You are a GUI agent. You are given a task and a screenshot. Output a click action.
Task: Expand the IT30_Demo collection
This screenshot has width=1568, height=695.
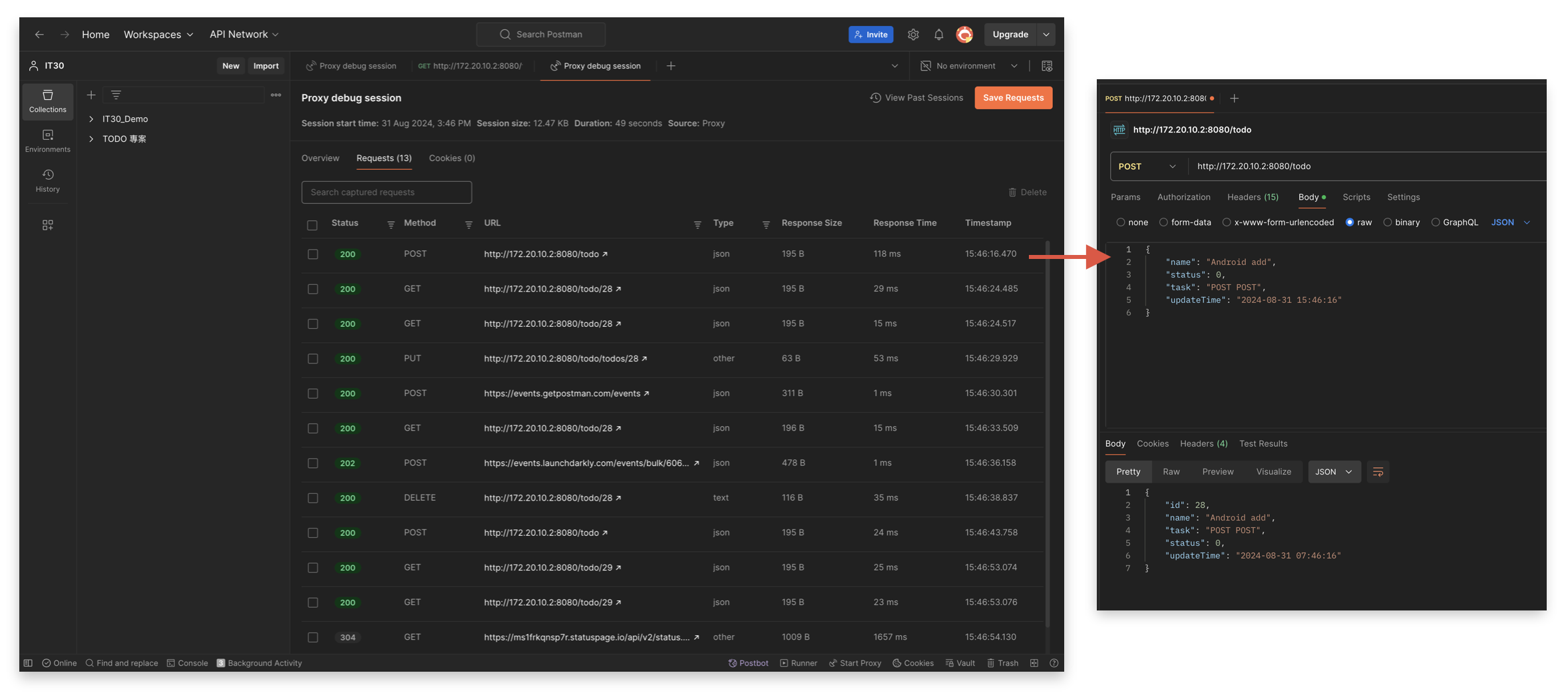(x=91, y=118)
